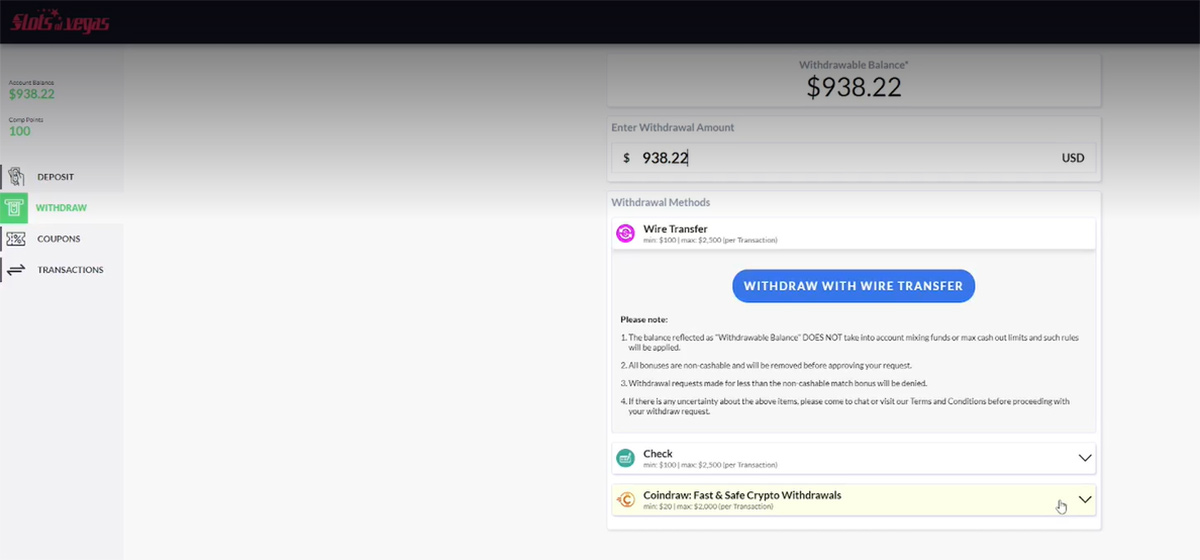Click the USD currency label
Viewport: 1200px width, 560px height.
point(1072,158)
